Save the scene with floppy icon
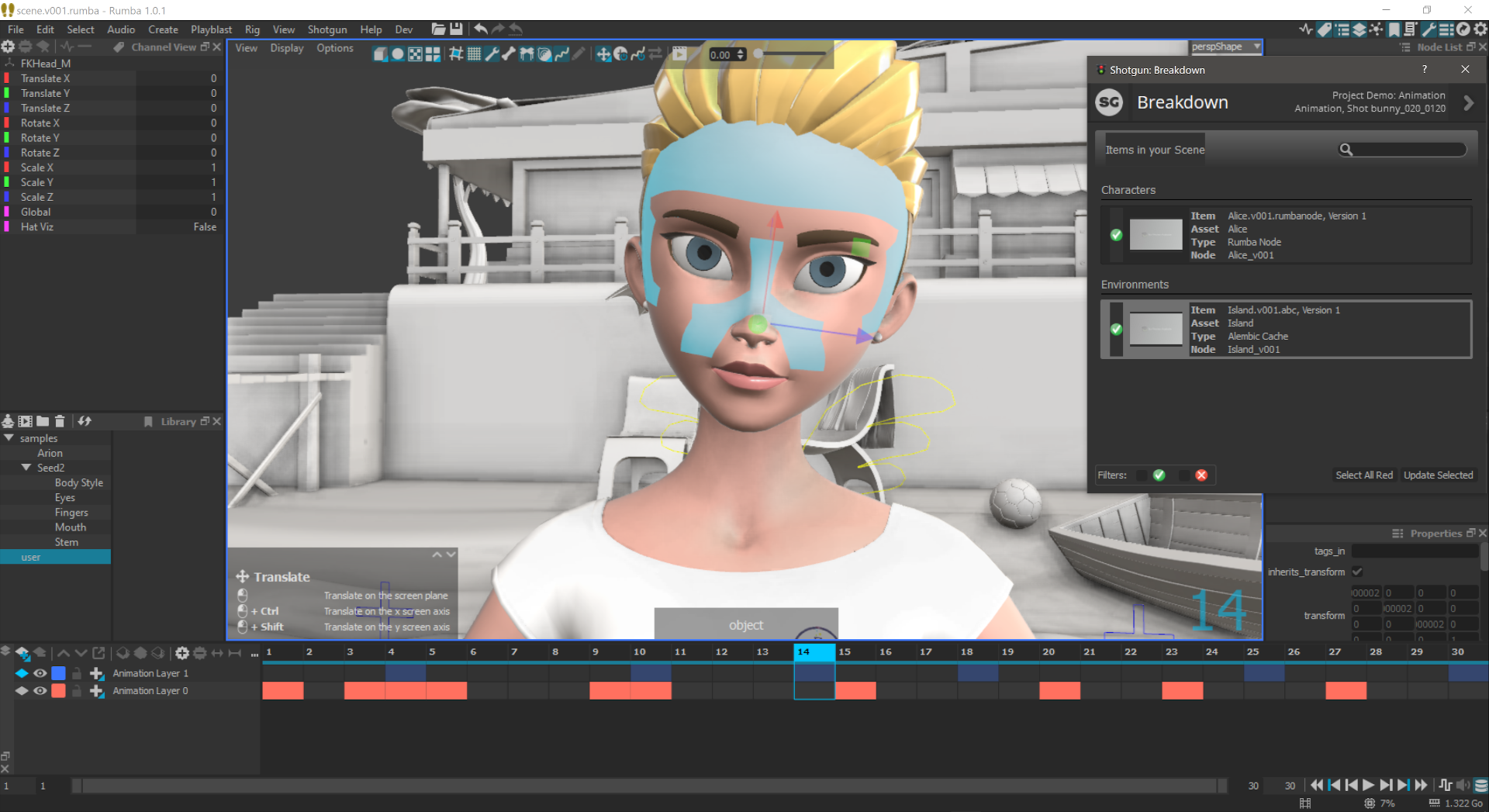1489x812 pixels. pyautogui.click(x=457, y=29)
